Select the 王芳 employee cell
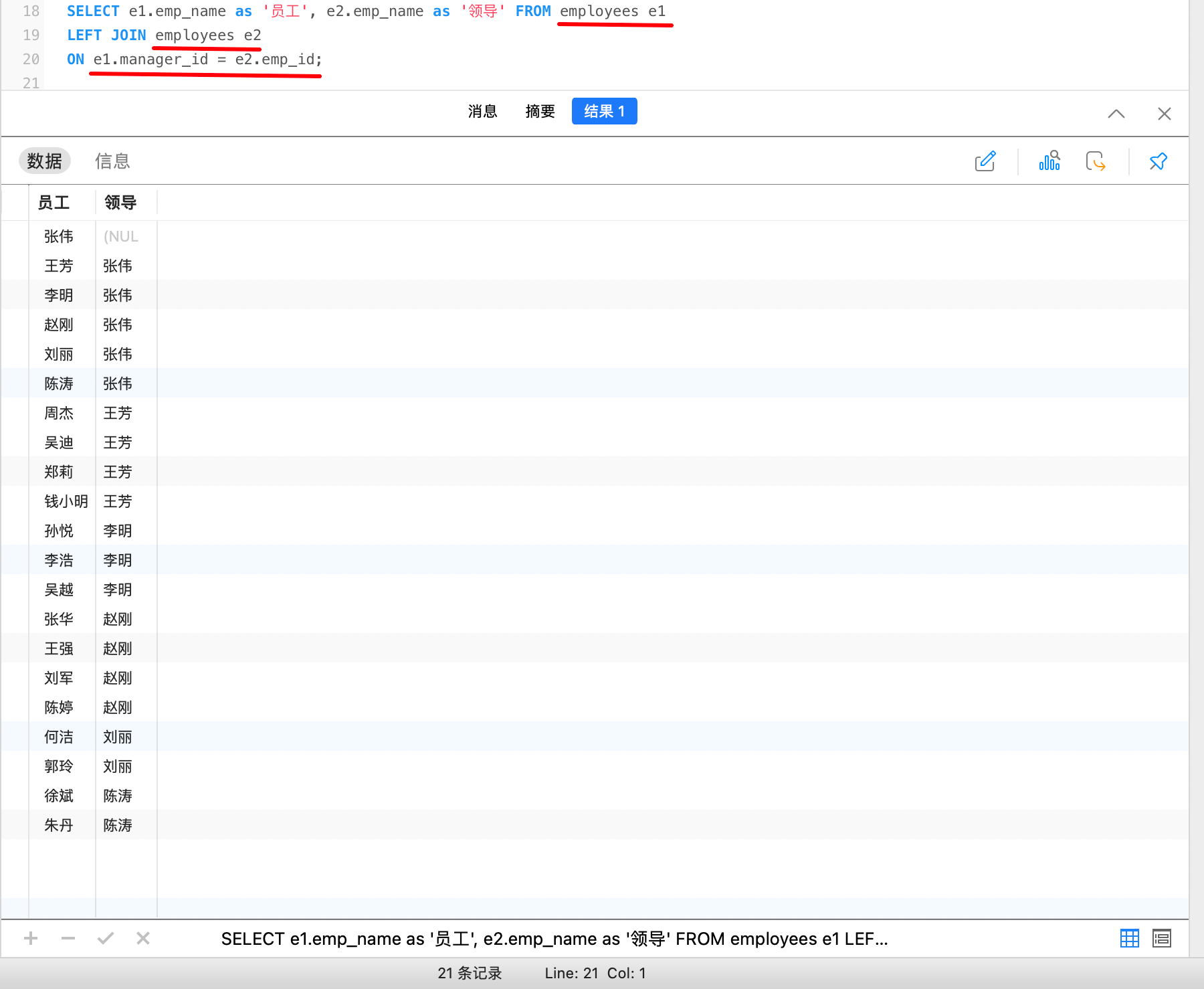 pos(62,266)
